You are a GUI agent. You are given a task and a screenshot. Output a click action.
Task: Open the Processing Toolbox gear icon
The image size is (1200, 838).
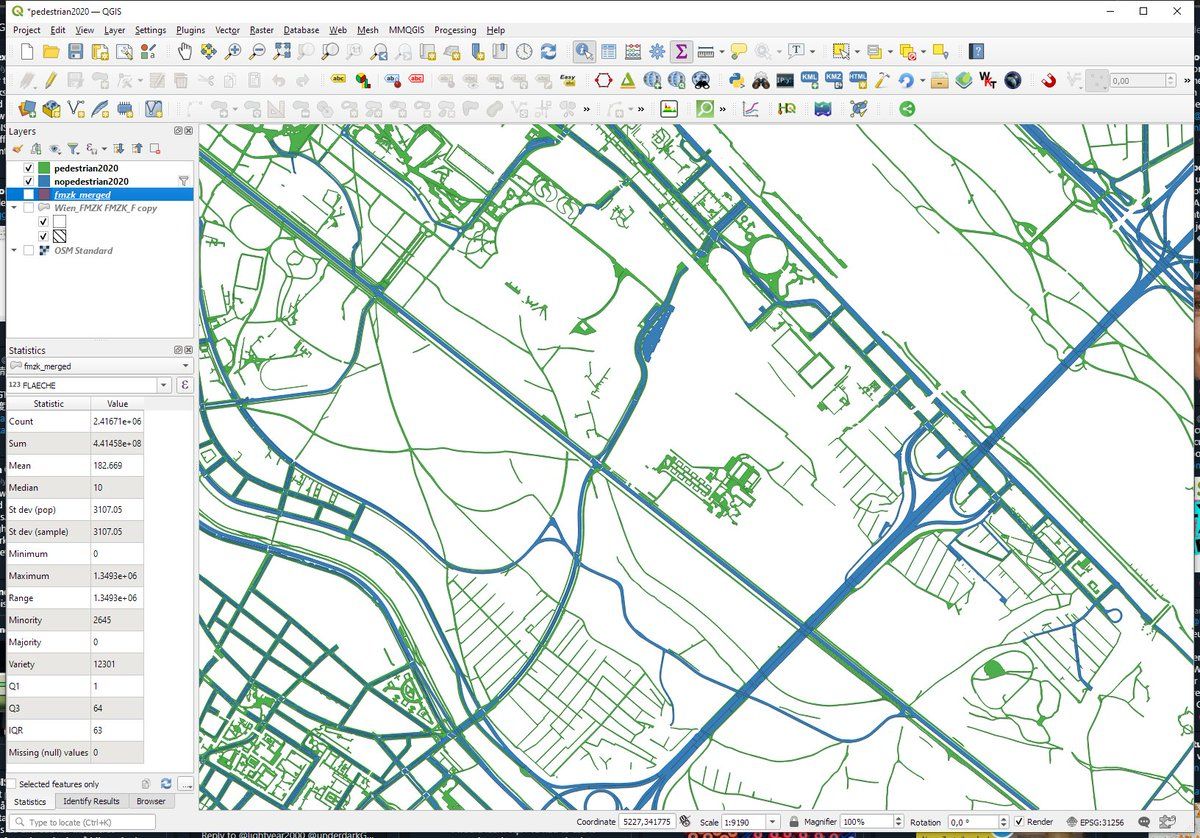click(x=657, y=51)
